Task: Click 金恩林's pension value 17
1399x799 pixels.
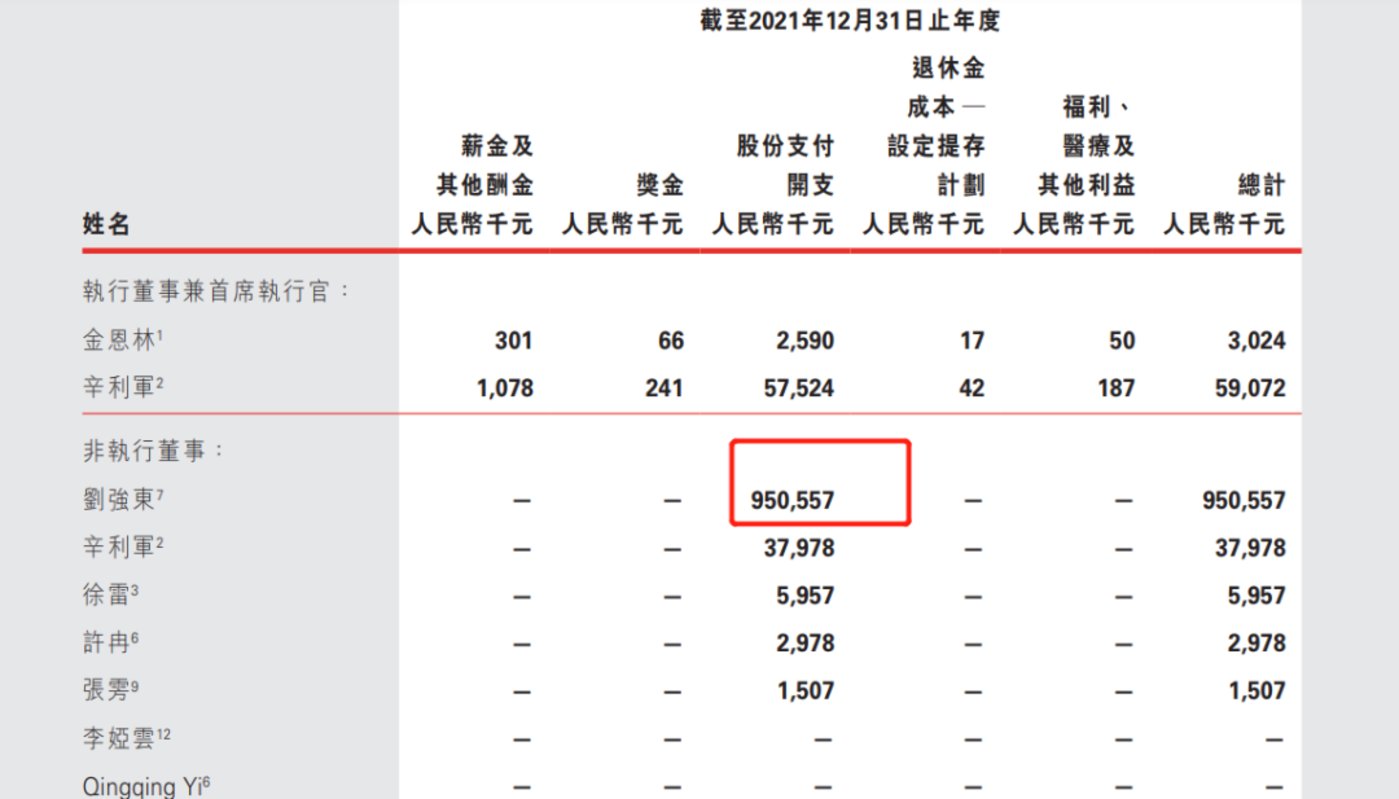Action: (x=972, y=341)
